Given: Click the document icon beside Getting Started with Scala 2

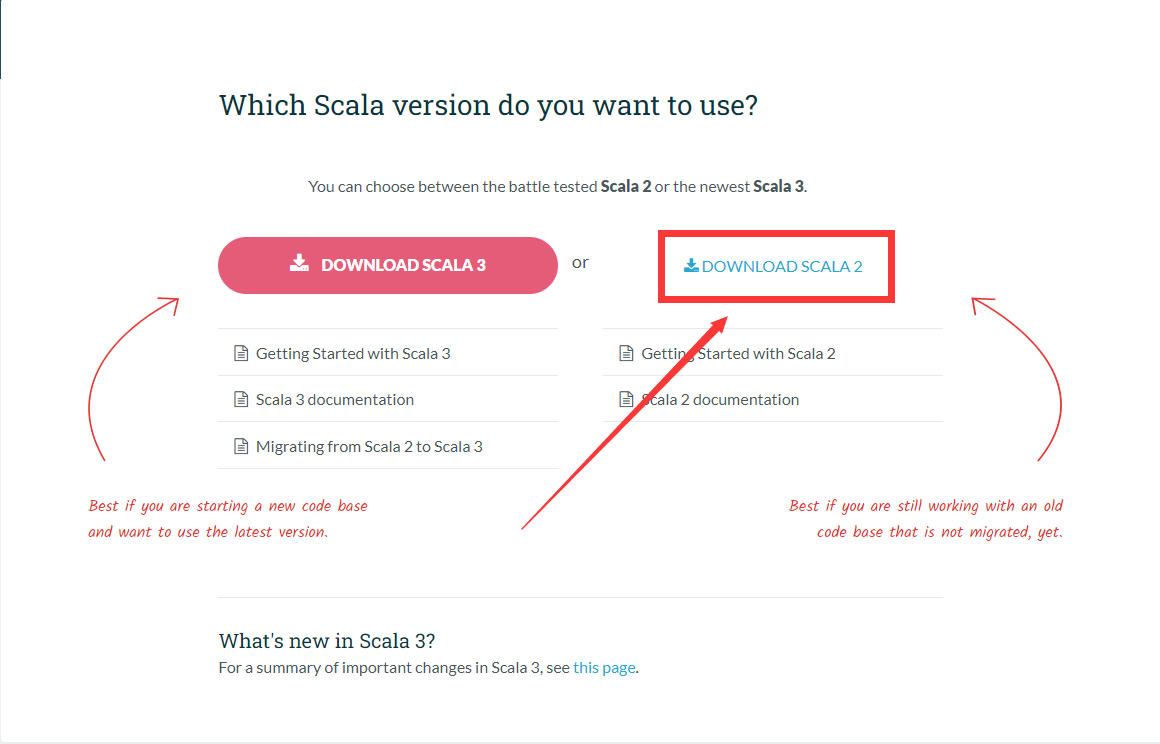Looking at the screenshot, I should pyautogui.click(x=625, y=352).
